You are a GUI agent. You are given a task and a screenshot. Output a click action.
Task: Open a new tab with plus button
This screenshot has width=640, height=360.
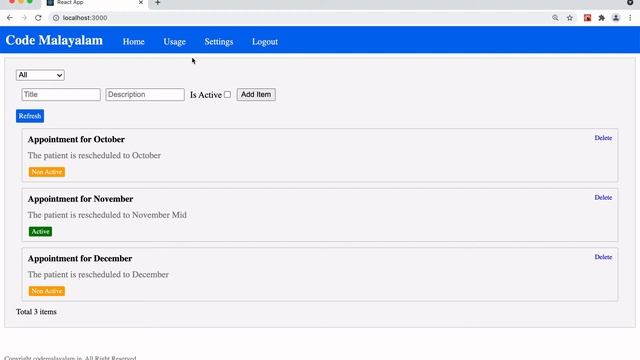click(x=158, y=3)
